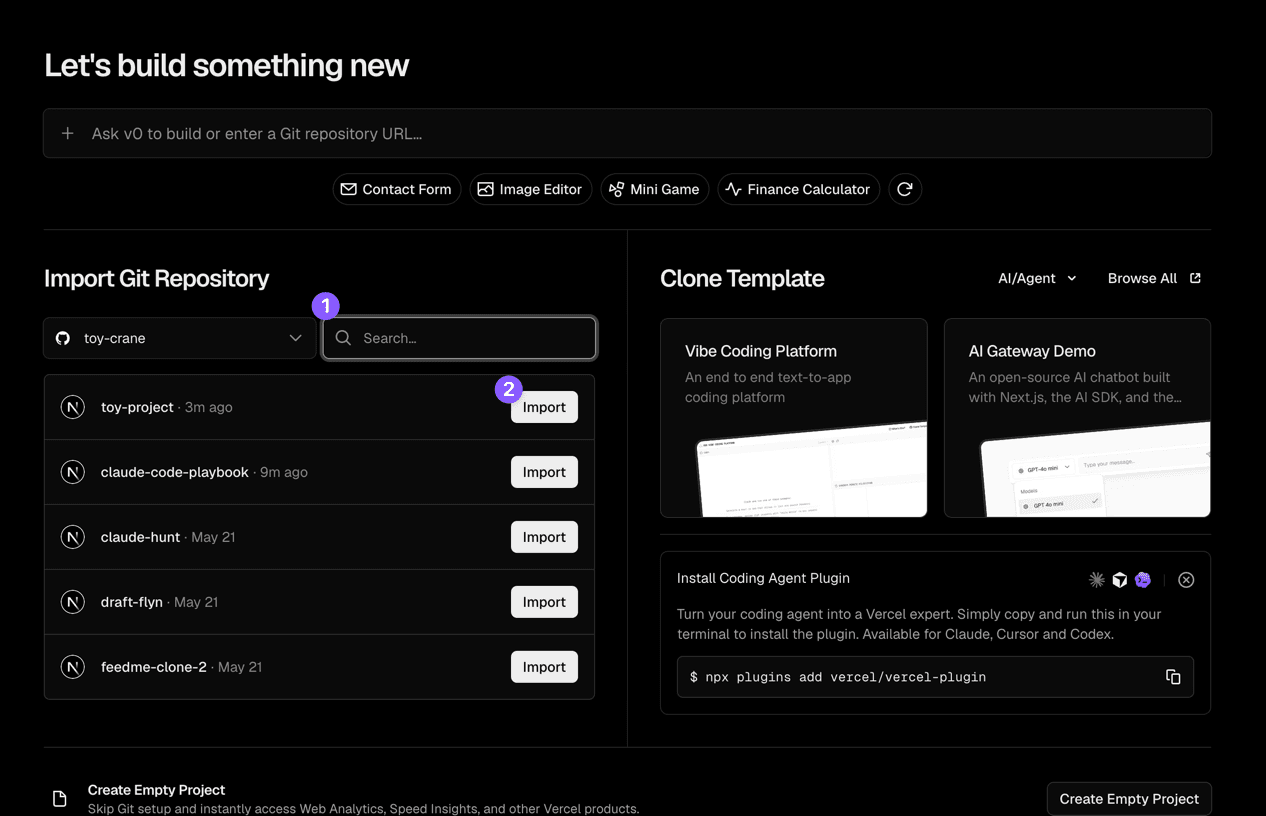
Task: Click the plus icon in the v0 prompt bar
Action: pyautogui.click(x=68, y=133)
